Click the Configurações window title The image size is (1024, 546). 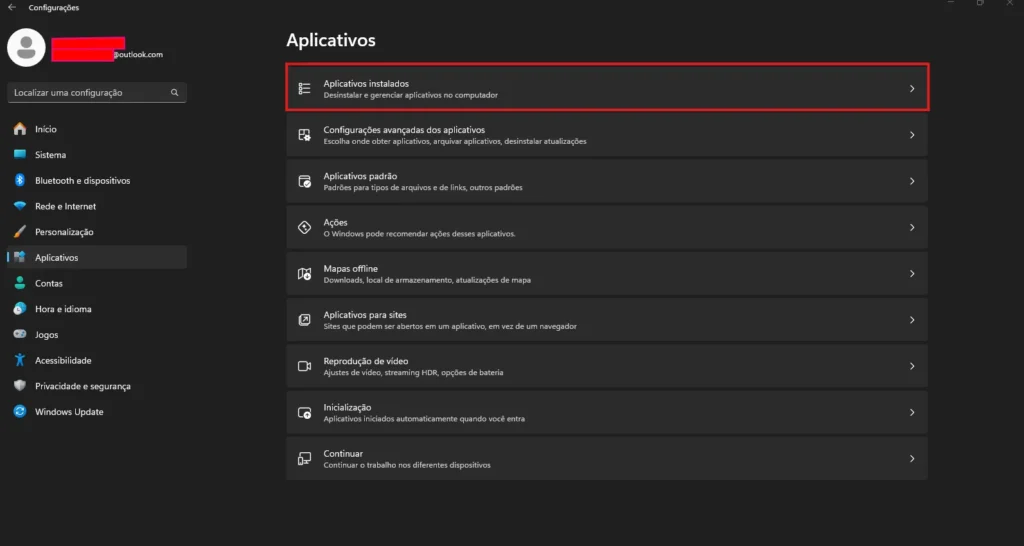pyautogui.click(x=54, y=8)
